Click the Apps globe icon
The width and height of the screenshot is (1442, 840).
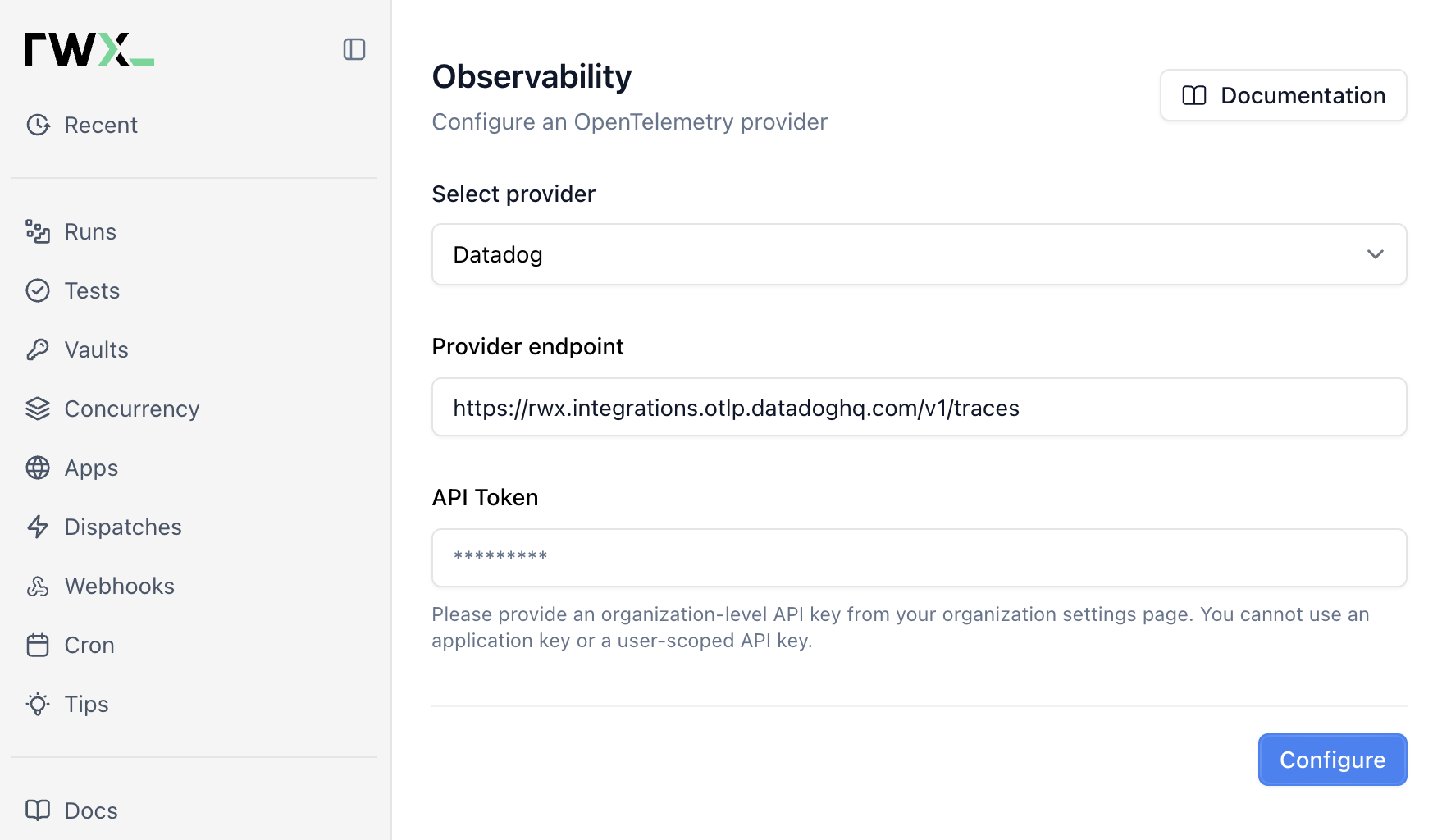point(38,468)
